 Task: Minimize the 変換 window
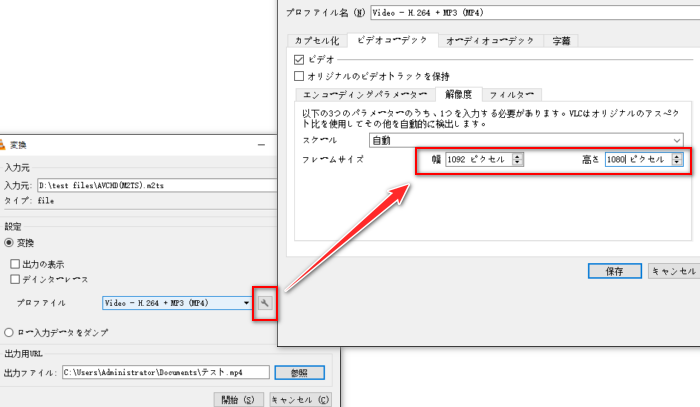(x=261, y=145)
